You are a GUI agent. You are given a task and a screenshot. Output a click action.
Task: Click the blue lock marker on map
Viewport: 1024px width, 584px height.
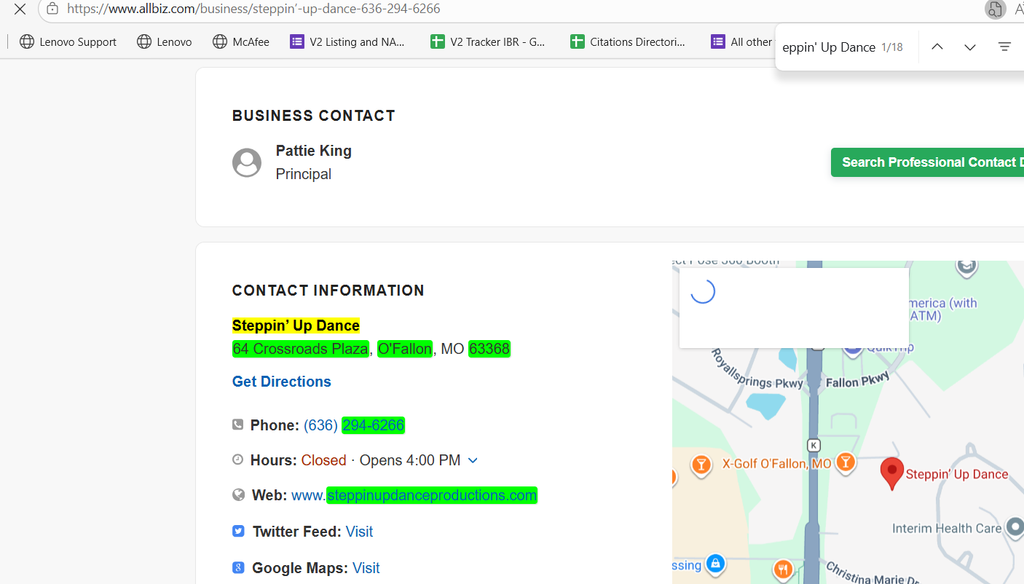[x=716, y=564]
